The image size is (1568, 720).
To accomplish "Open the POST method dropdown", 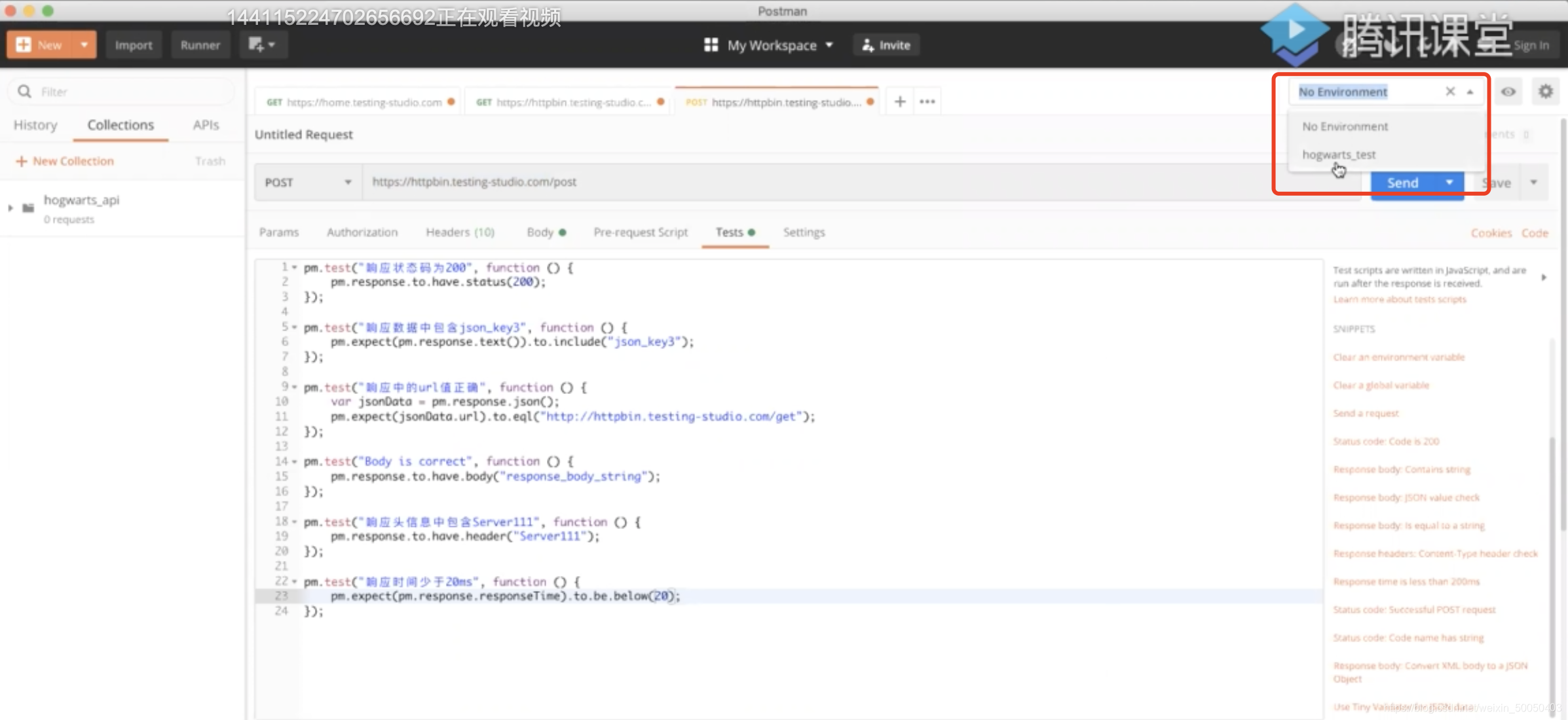I will [308, 182].
